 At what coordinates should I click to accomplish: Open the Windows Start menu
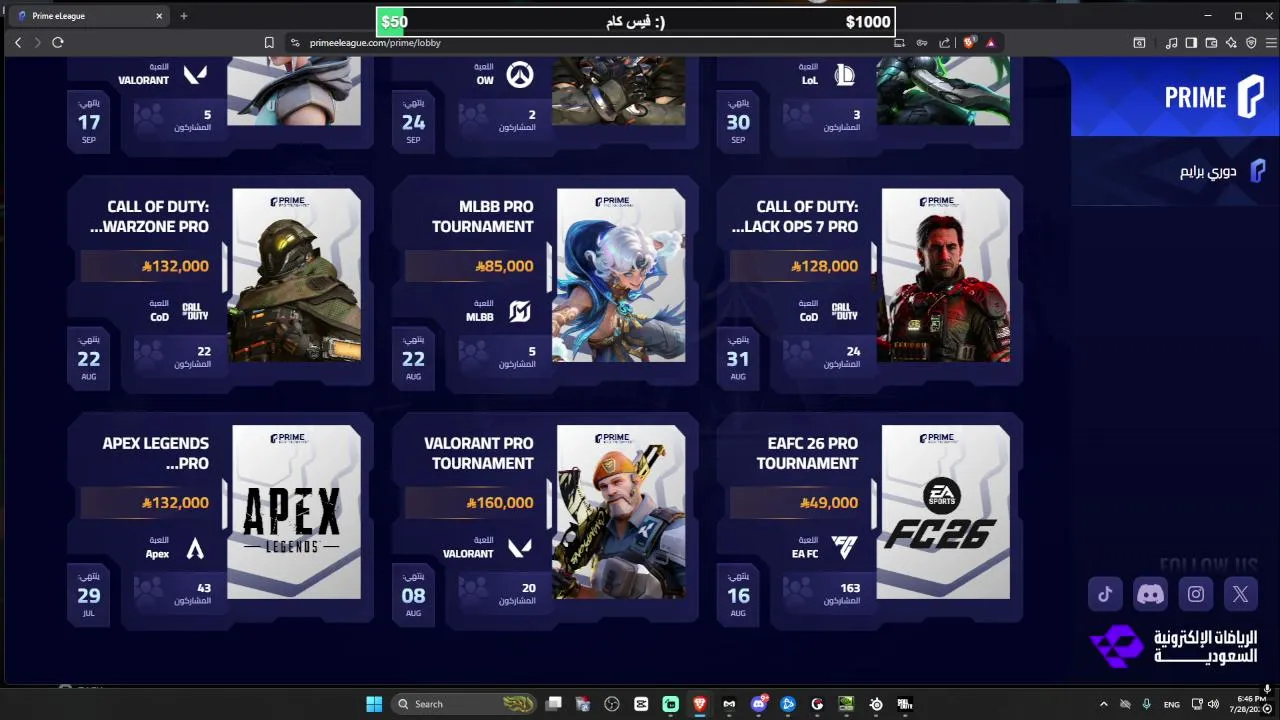click(374, 704)
